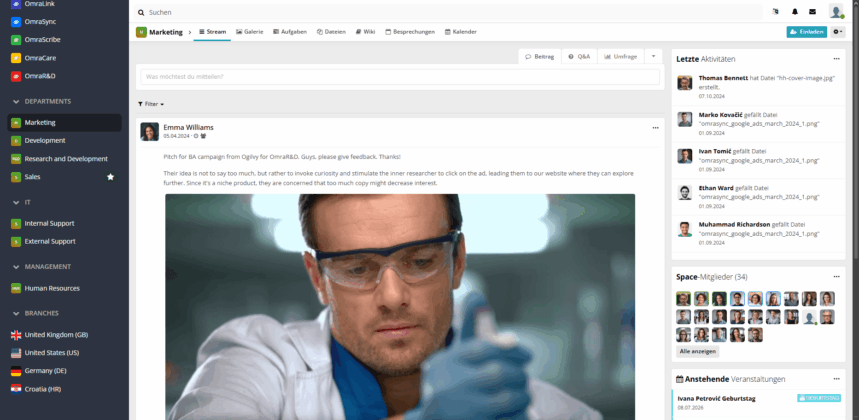Open the user account avatar menu
This screenshot has width=859, height=420.
[836, 11]
